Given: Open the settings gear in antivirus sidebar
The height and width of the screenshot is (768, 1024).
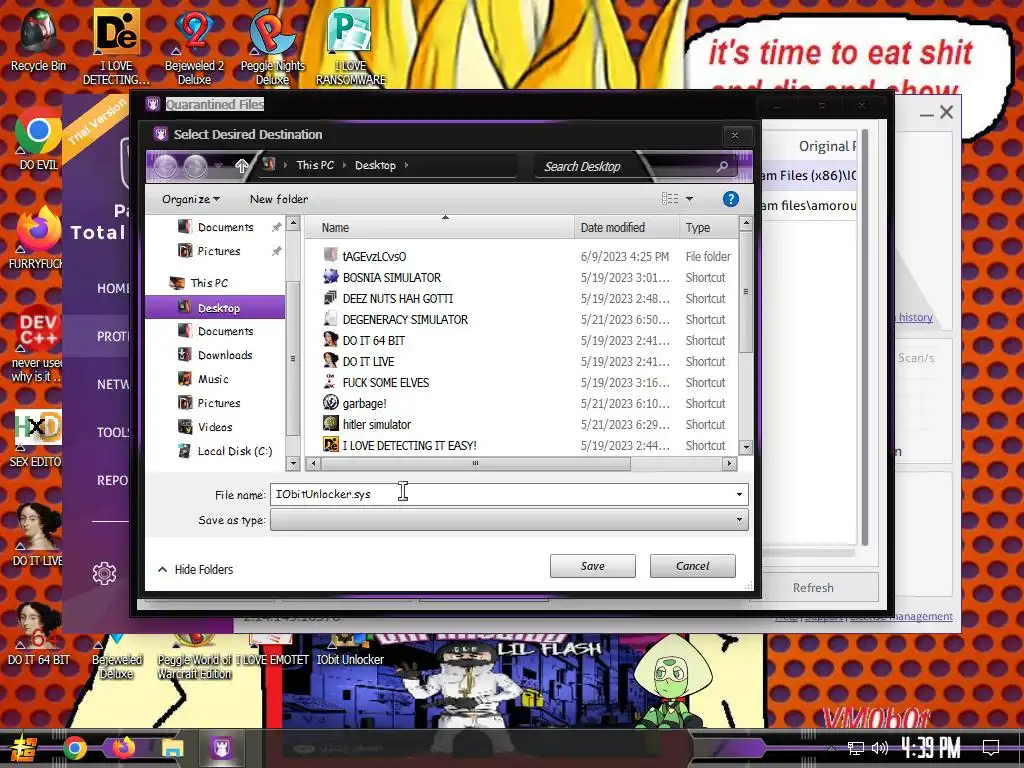Looking at the screenshot, I should (x=104, y=573).
